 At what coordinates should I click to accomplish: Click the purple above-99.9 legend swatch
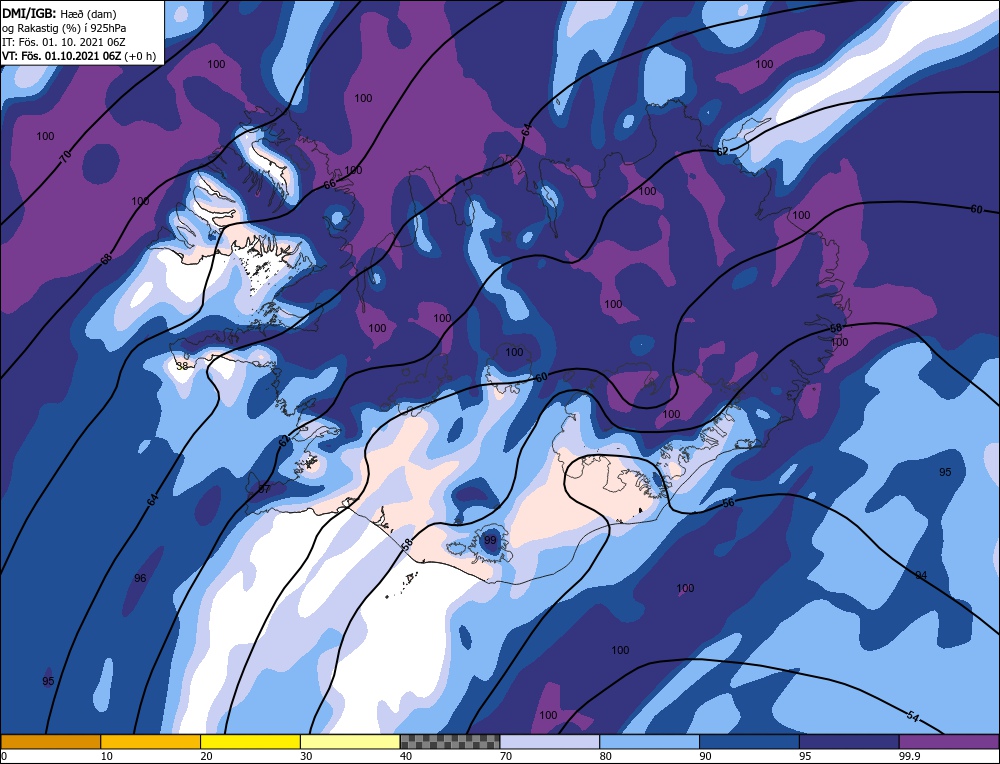[x=949, y=741]
